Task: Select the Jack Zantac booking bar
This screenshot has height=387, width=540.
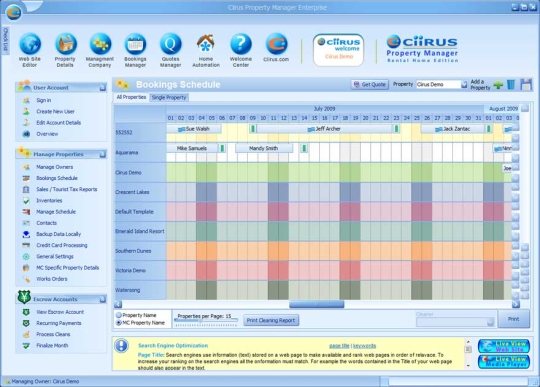Action: tap(453, 129)
